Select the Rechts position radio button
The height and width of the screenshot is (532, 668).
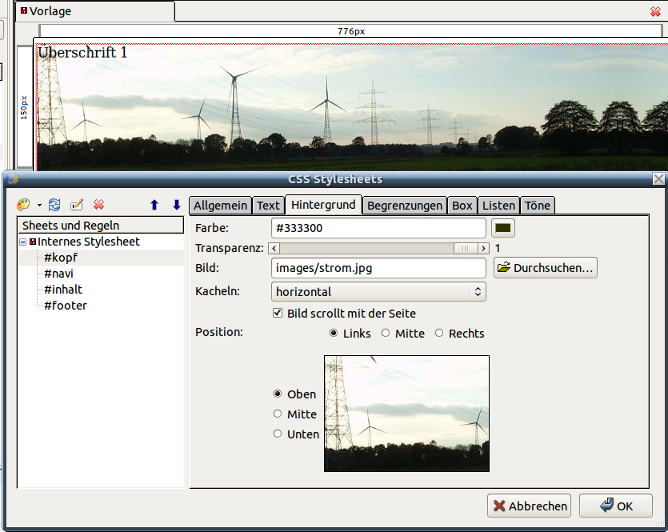pyautogui.click(x=439, y=333)
